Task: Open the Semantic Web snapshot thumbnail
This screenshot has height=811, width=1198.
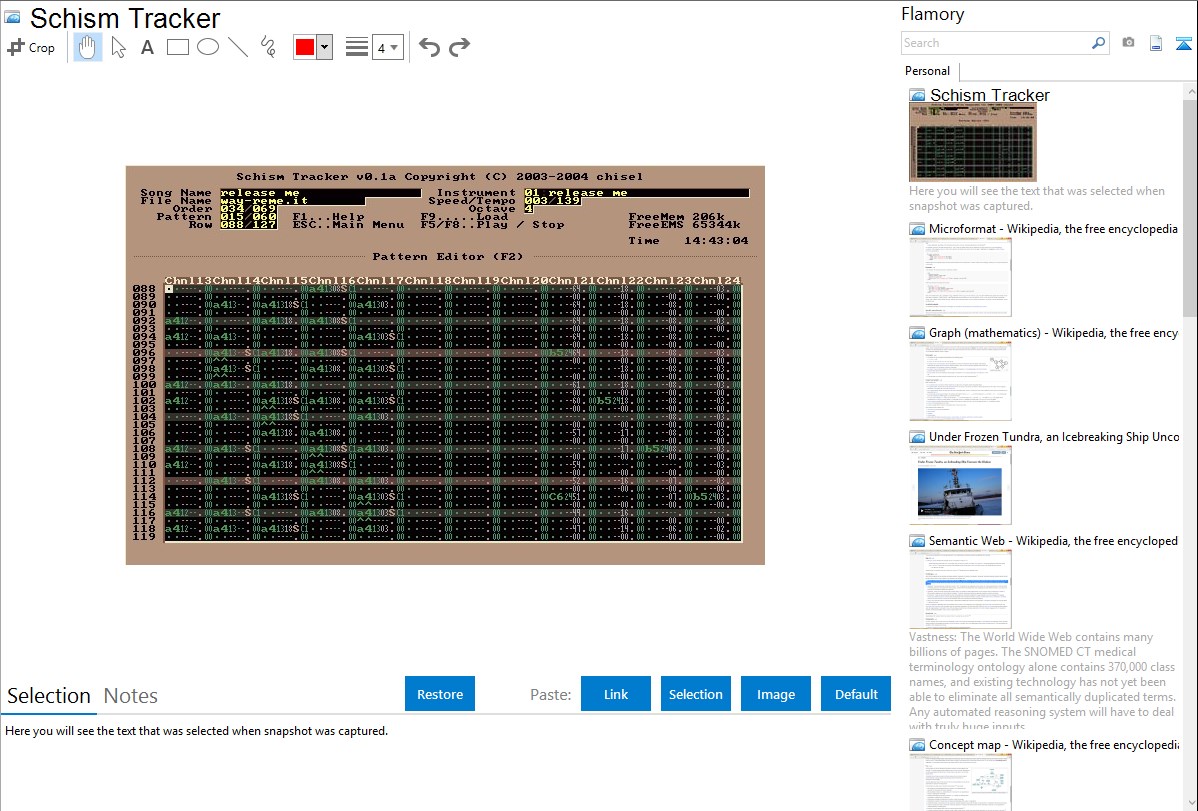Action: click(x=960, y=589)
